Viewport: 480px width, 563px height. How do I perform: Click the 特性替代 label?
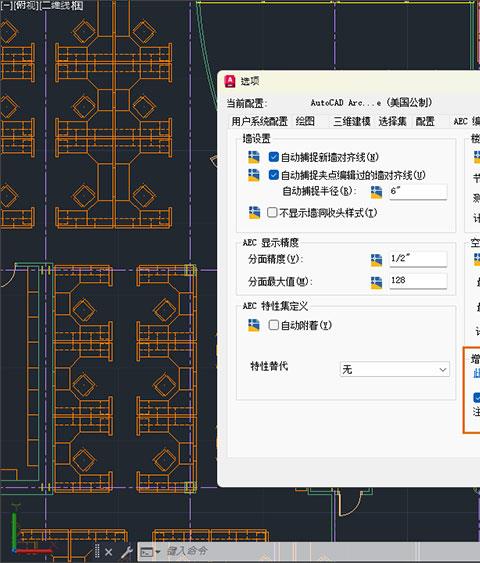tap(269, 366)
